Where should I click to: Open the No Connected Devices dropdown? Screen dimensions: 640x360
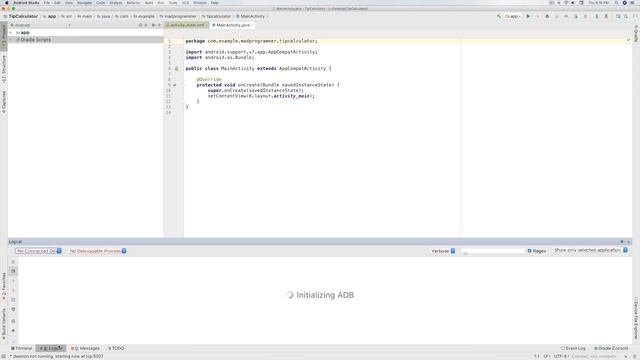tap(38, 251)
